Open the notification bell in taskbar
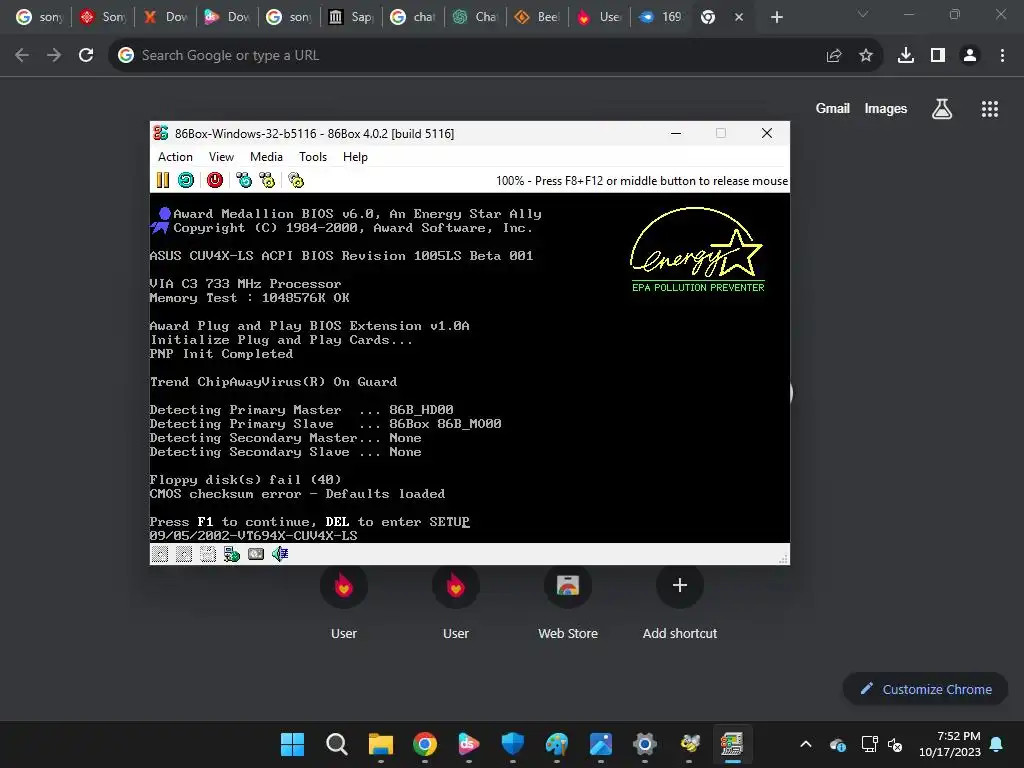 click(997, 744)
